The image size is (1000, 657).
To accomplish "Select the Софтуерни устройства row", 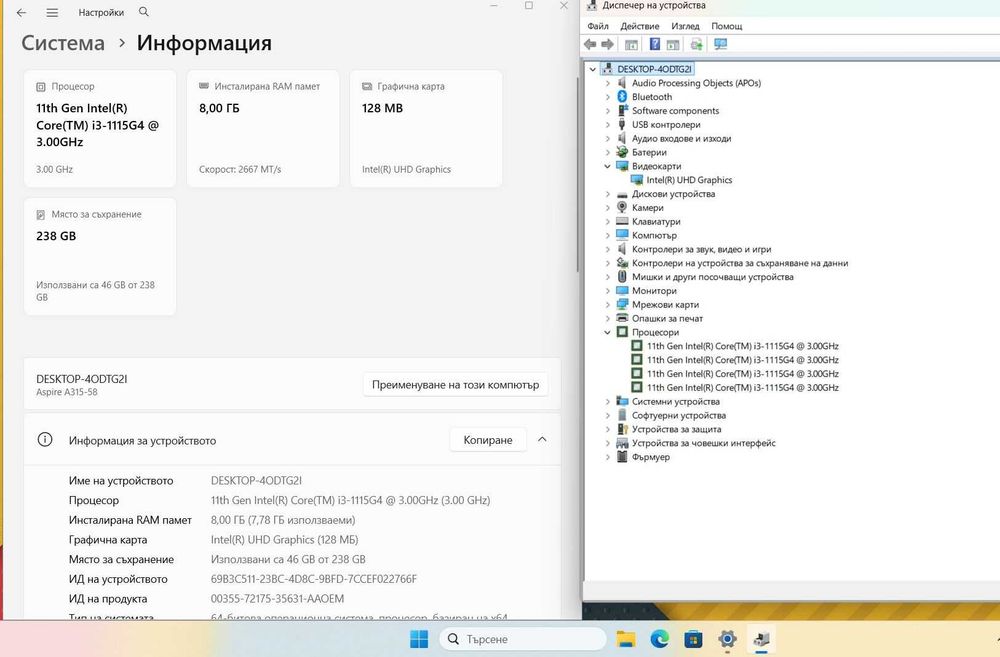I will pyautogui.click(x=679, y=415).
